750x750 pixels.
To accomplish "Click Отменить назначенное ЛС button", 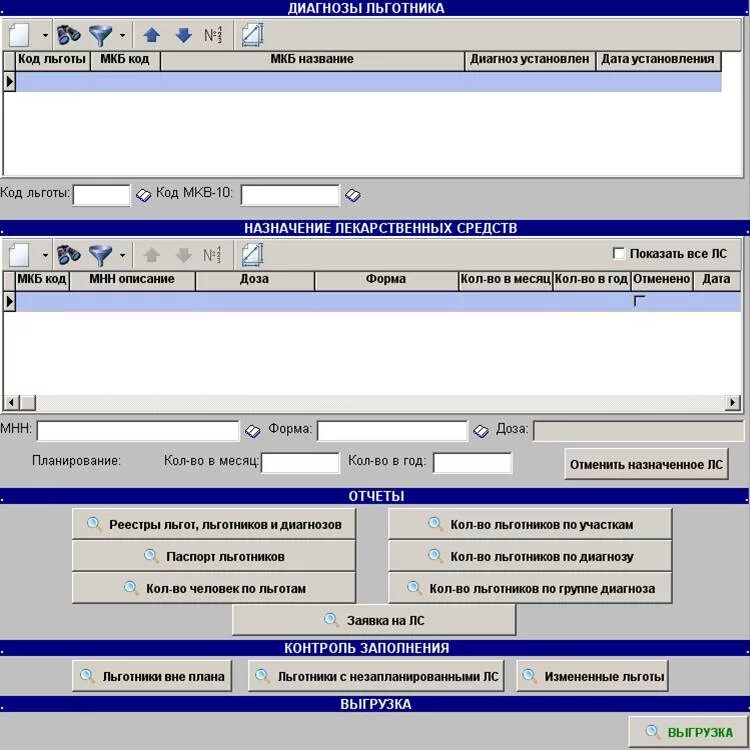I will (x=646, y=464).
